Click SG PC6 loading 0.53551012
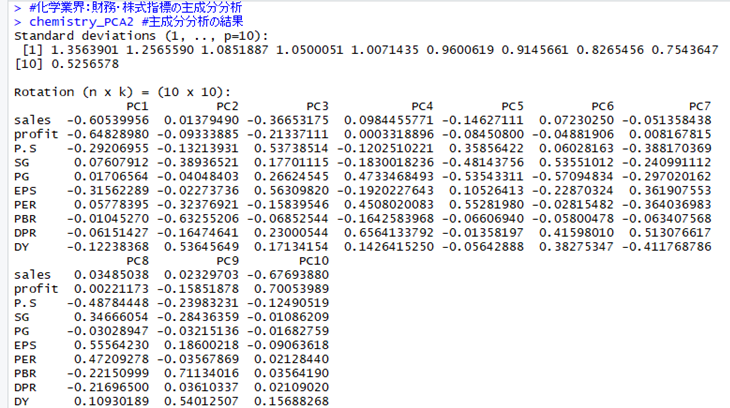This screenshot has height=408, width=730. pyautogui.click(x=576, y=163)
